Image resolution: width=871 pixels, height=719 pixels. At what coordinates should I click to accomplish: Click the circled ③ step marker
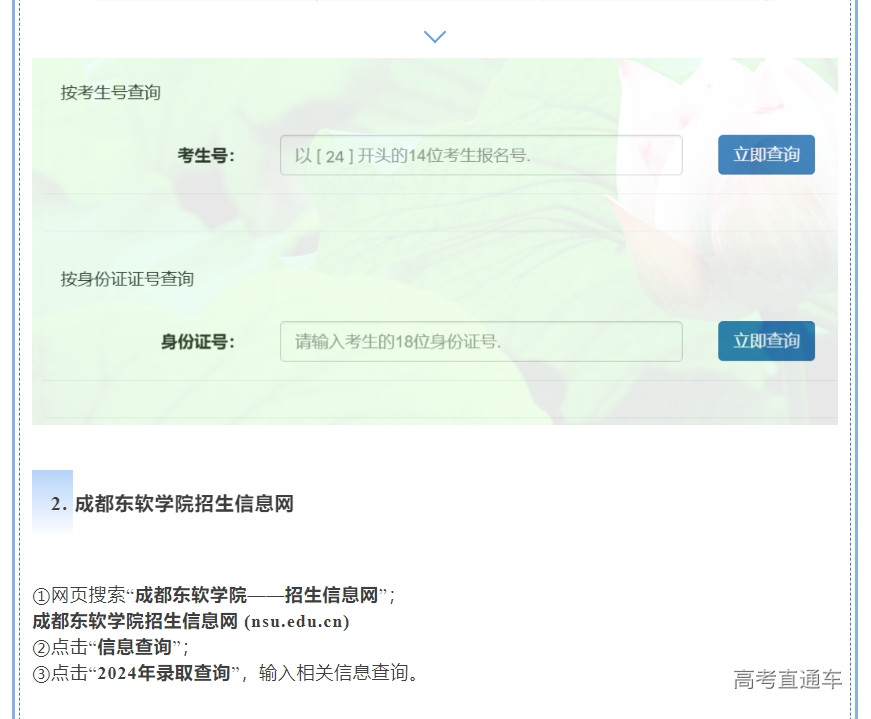41,674
